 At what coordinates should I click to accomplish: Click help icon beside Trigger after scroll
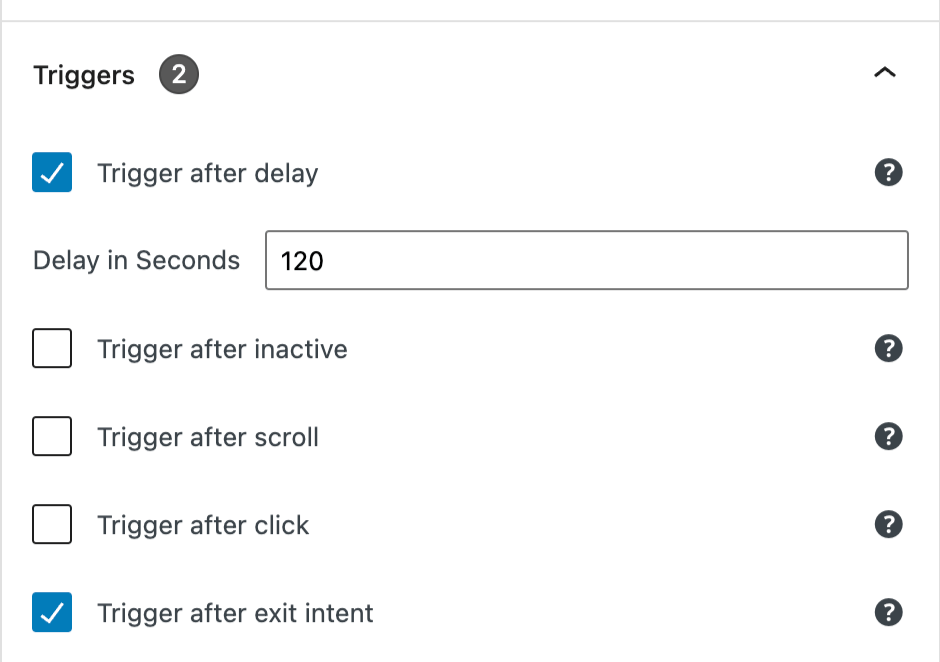(x=888, y=437)
